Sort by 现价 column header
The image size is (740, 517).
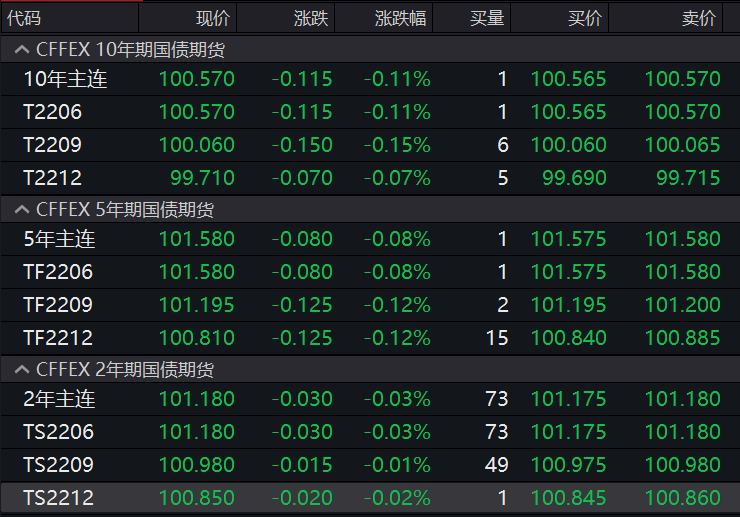212,18
